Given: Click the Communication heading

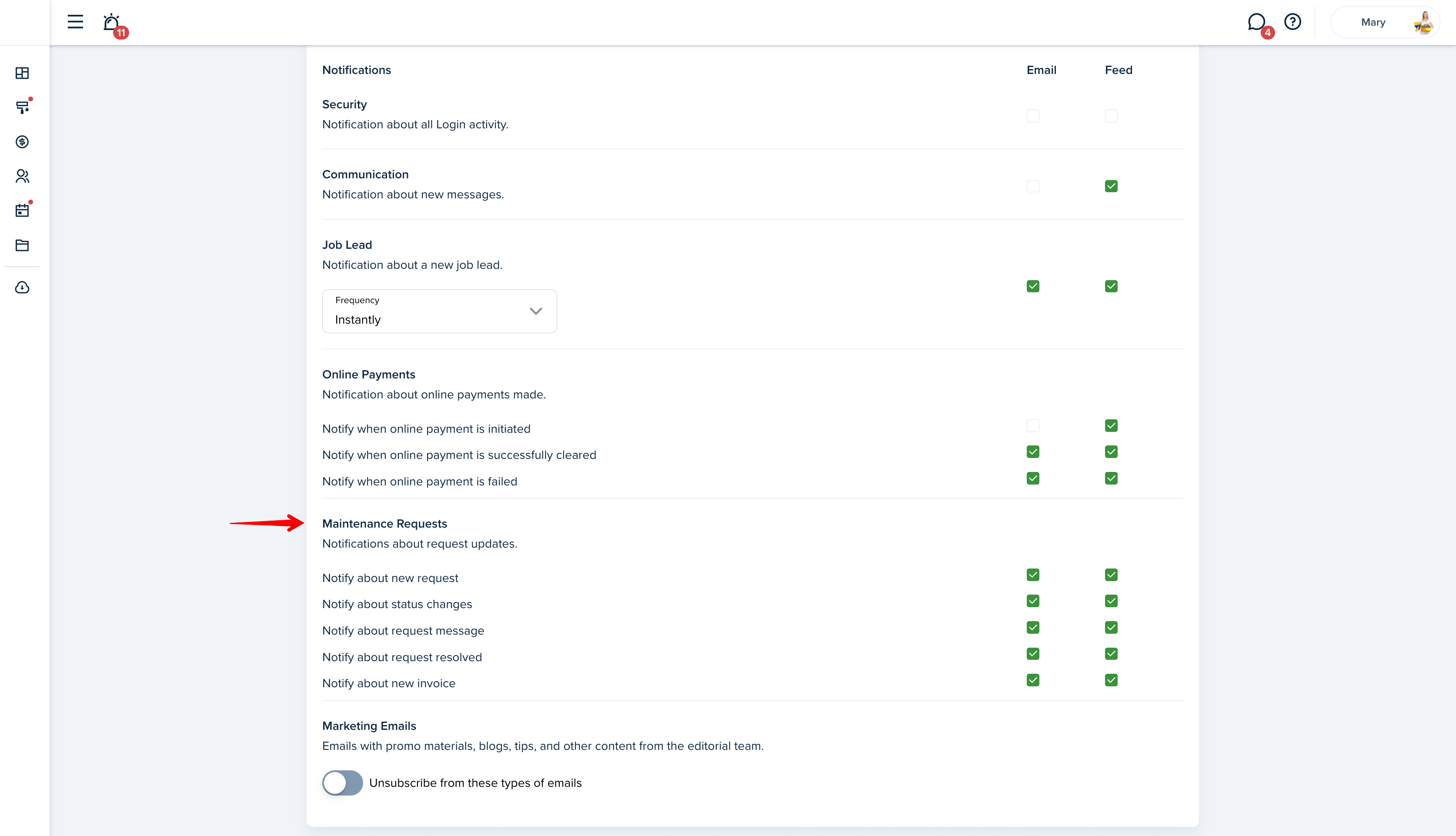Looking at the screenshot, I should pos(366,174).
